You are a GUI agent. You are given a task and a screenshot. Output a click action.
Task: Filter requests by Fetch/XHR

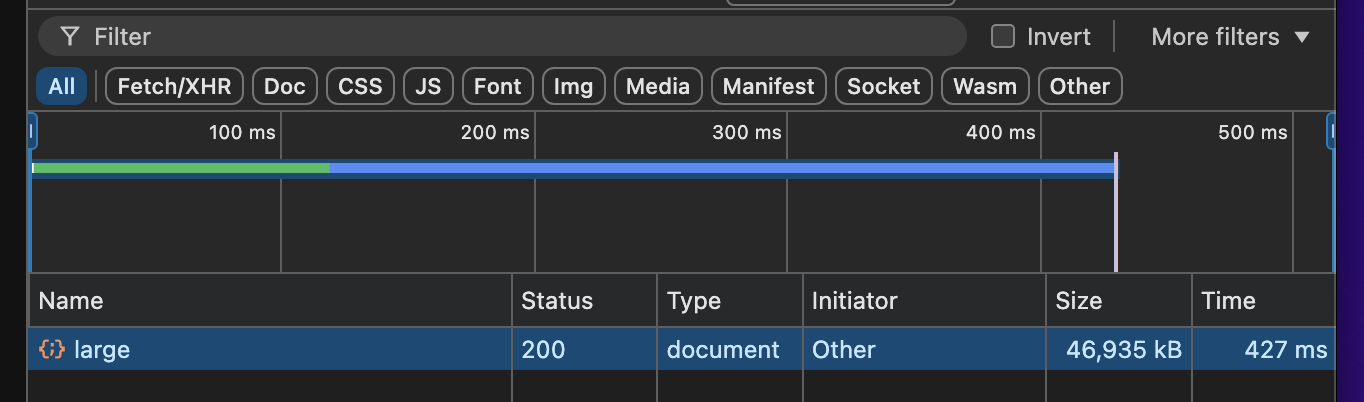click(174, 86)
